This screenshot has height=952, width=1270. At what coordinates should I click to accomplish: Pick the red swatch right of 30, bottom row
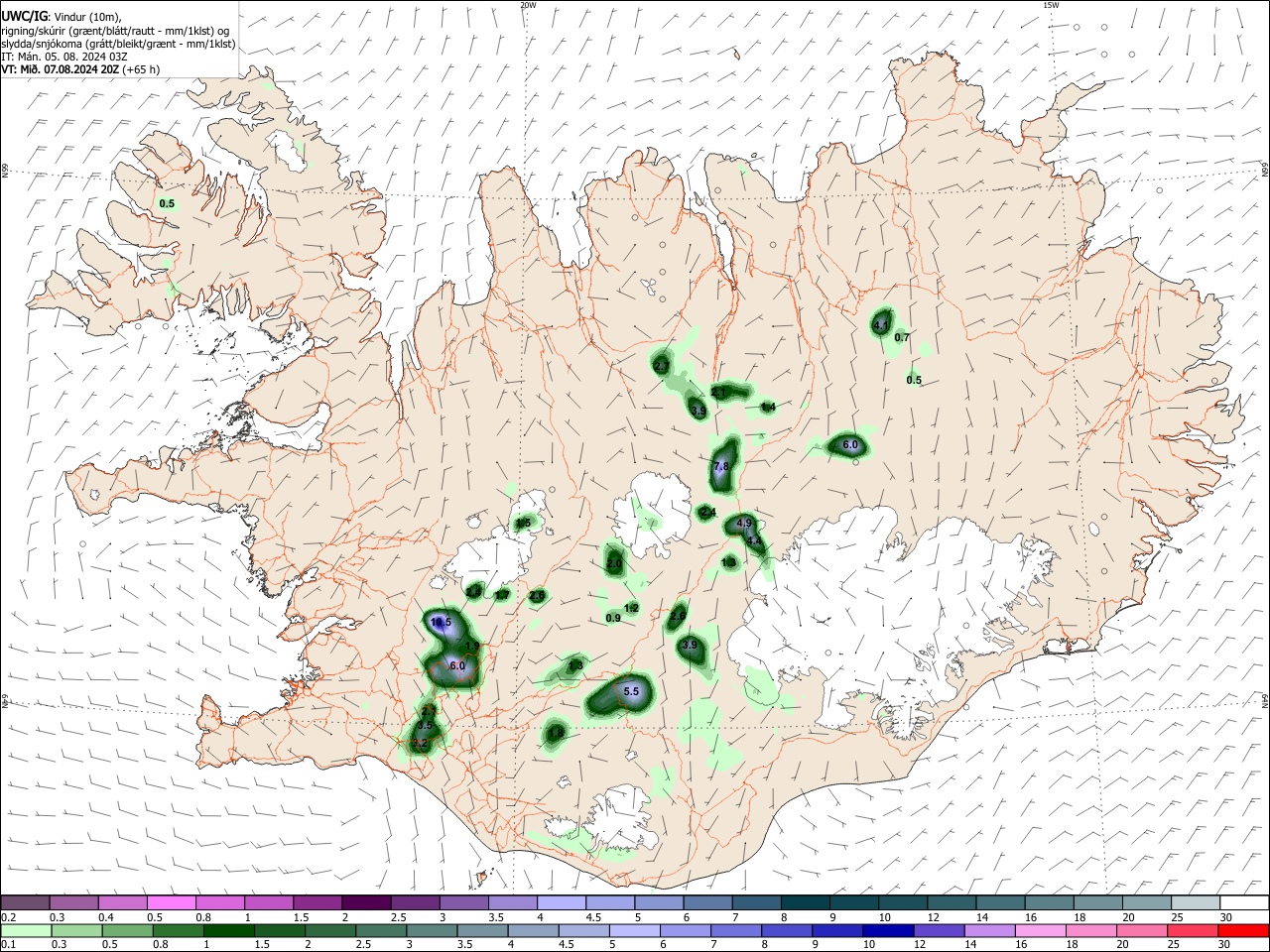(1244, 930)
